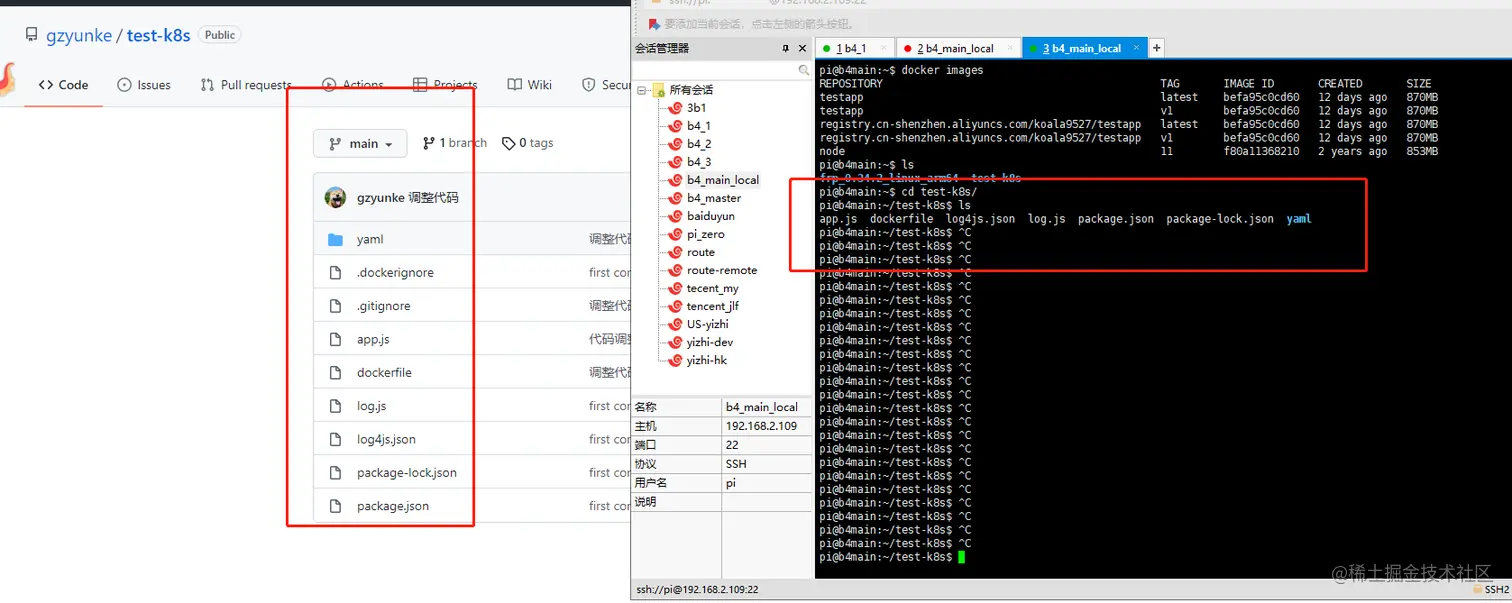Open the gzyunke commit author name
This screenshot has width=1512, height=603.
tap(380, 198)
